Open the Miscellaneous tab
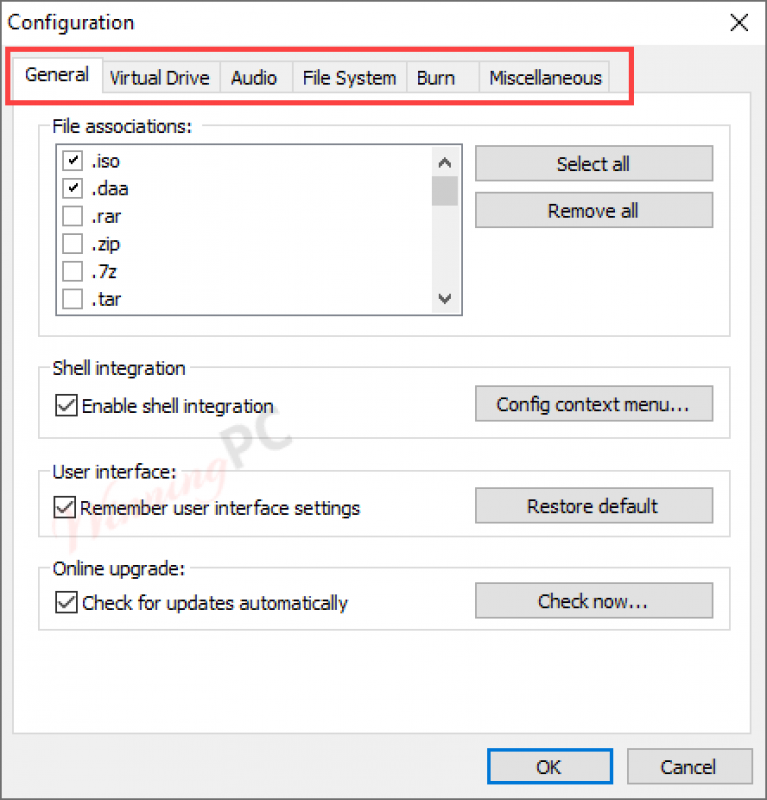 tap(545, 78)
